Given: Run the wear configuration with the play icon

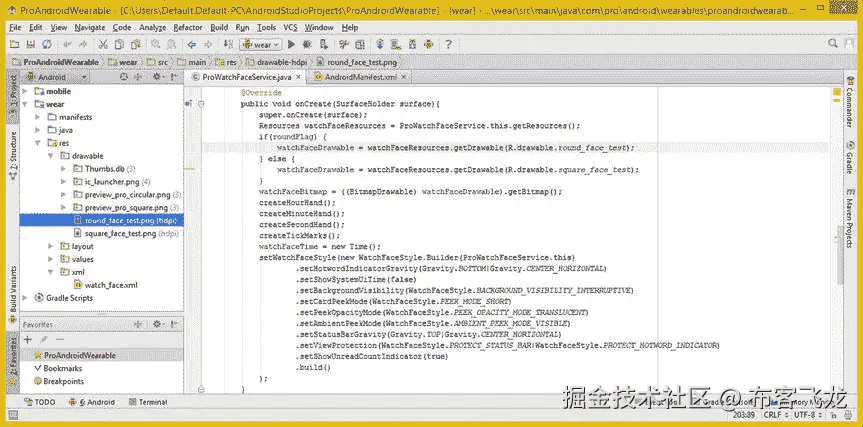Looking at the screenshot, I should 292,45.
